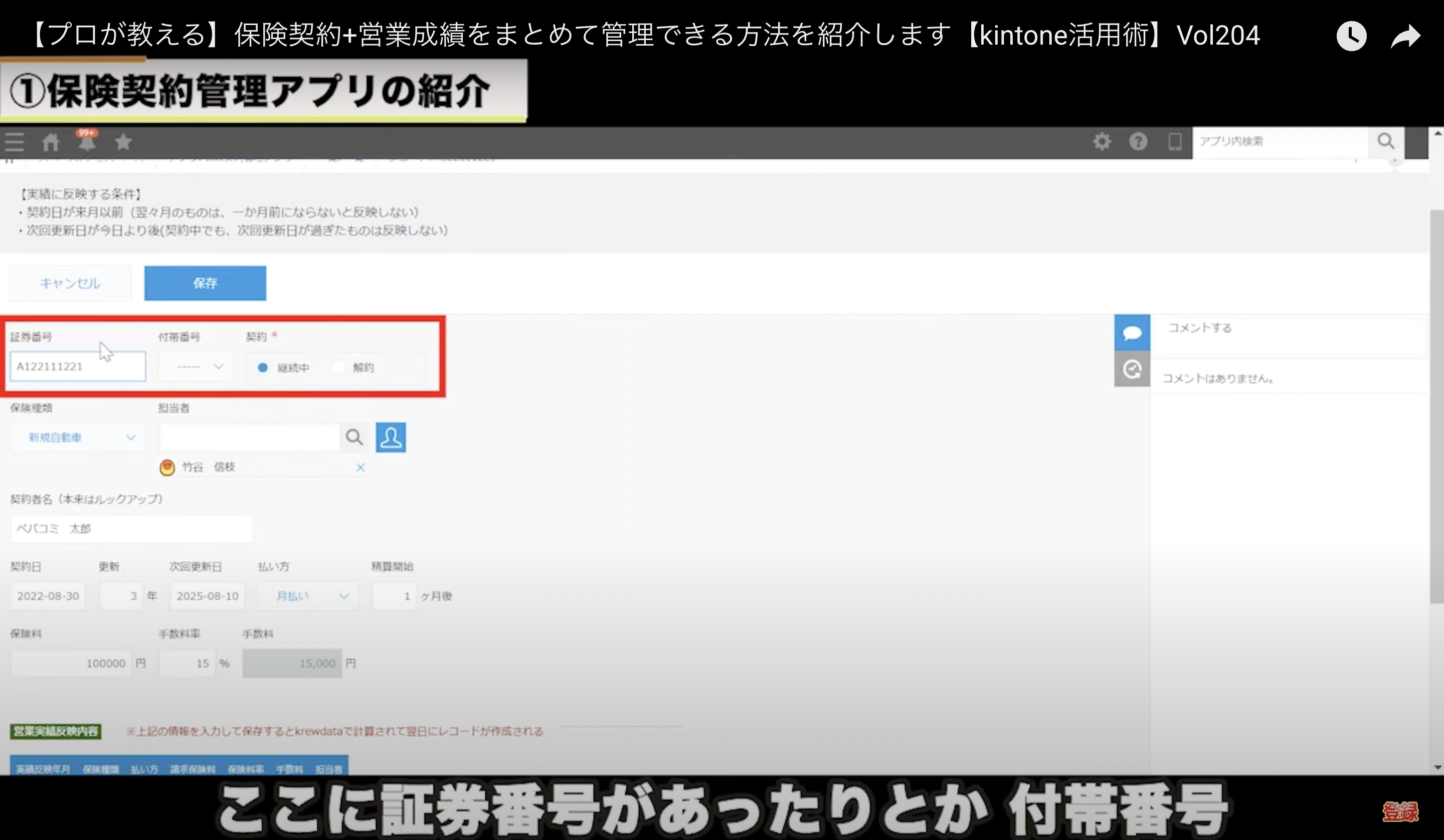Click the app search magnifier icon
Screen dimensions: 1444x840
pyautogui.click(x=1385, y=141)
